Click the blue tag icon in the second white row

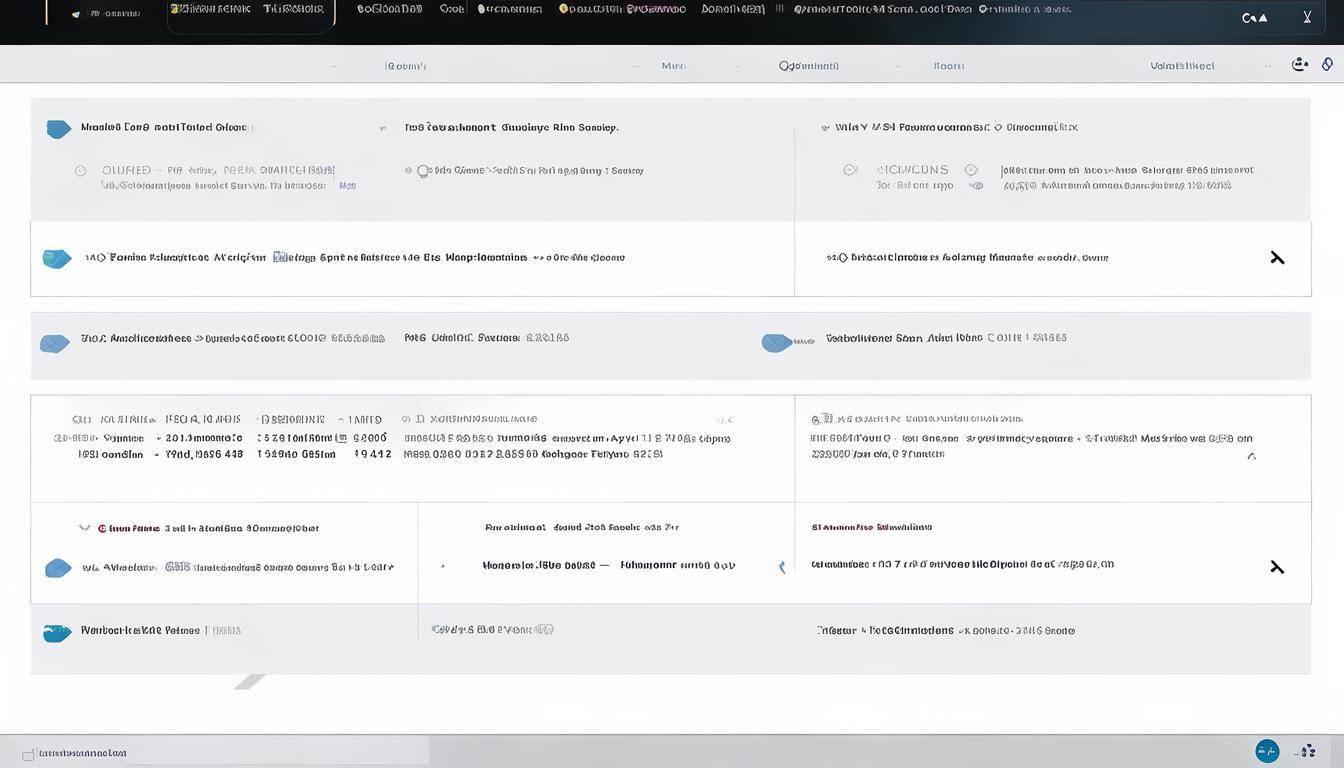pos(57,259)
